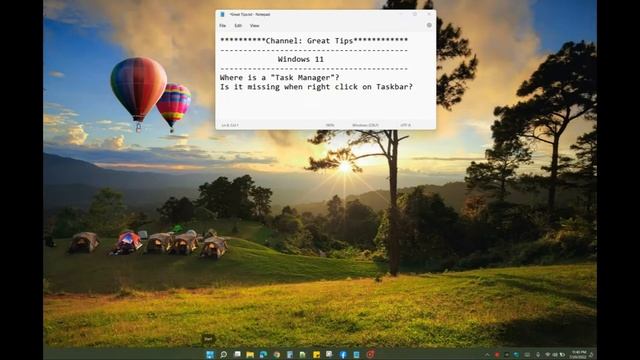Click the UTF-8 encoding status entry
This screenshot has height=360, width=640.
(405, 125)
